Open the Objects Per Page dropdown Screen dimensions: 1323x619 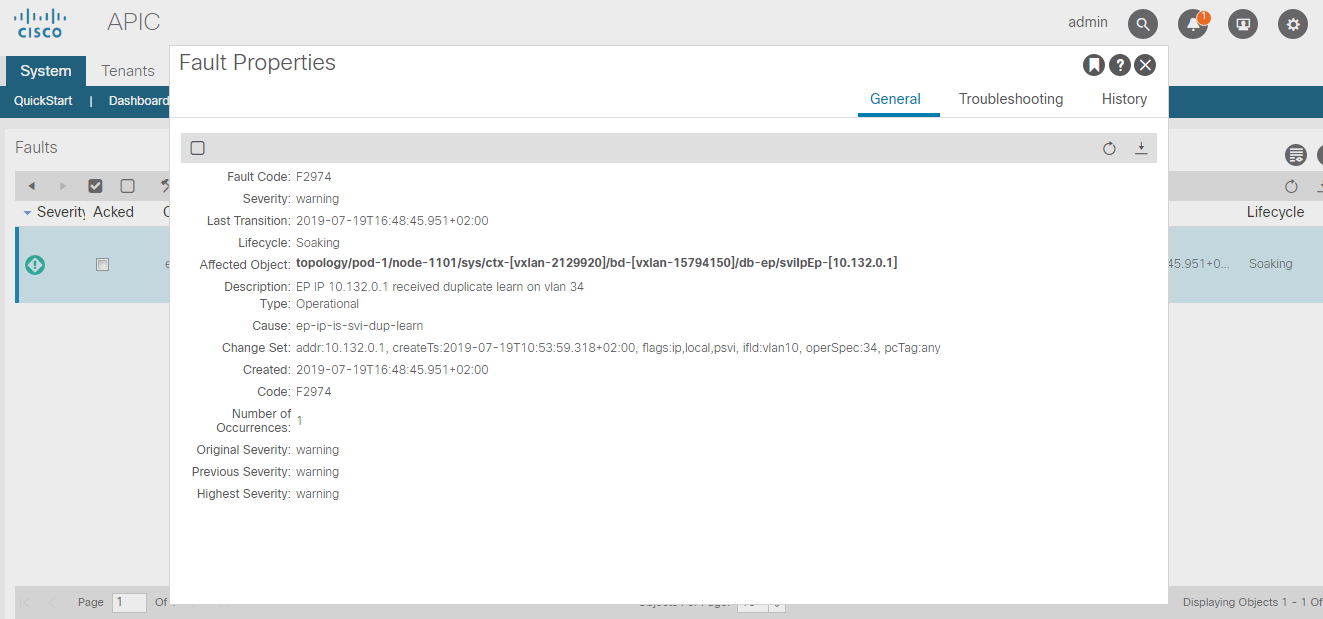coord(762,604)
